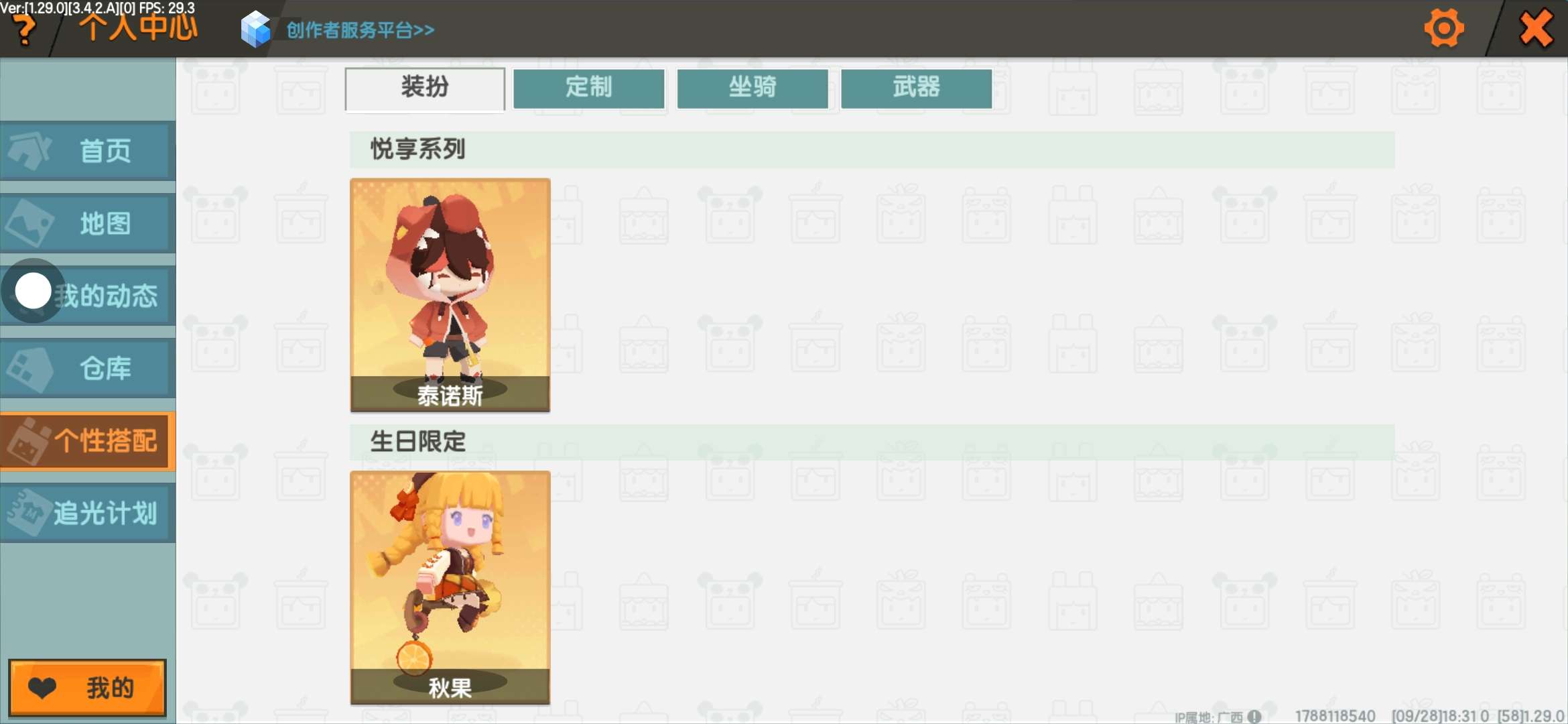
Task: Select the 秋果 character skin card
Action: point(450,587)
